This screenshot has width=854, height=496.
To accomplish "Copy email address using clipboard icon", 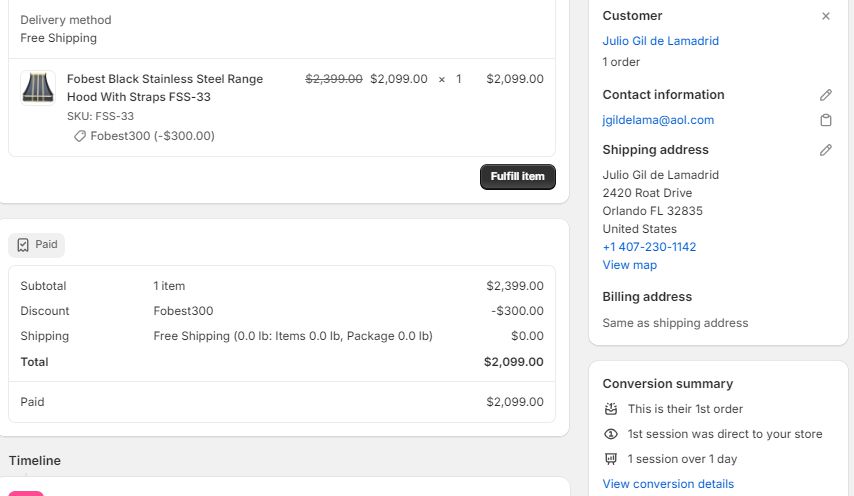I will (x=826, y=120).
